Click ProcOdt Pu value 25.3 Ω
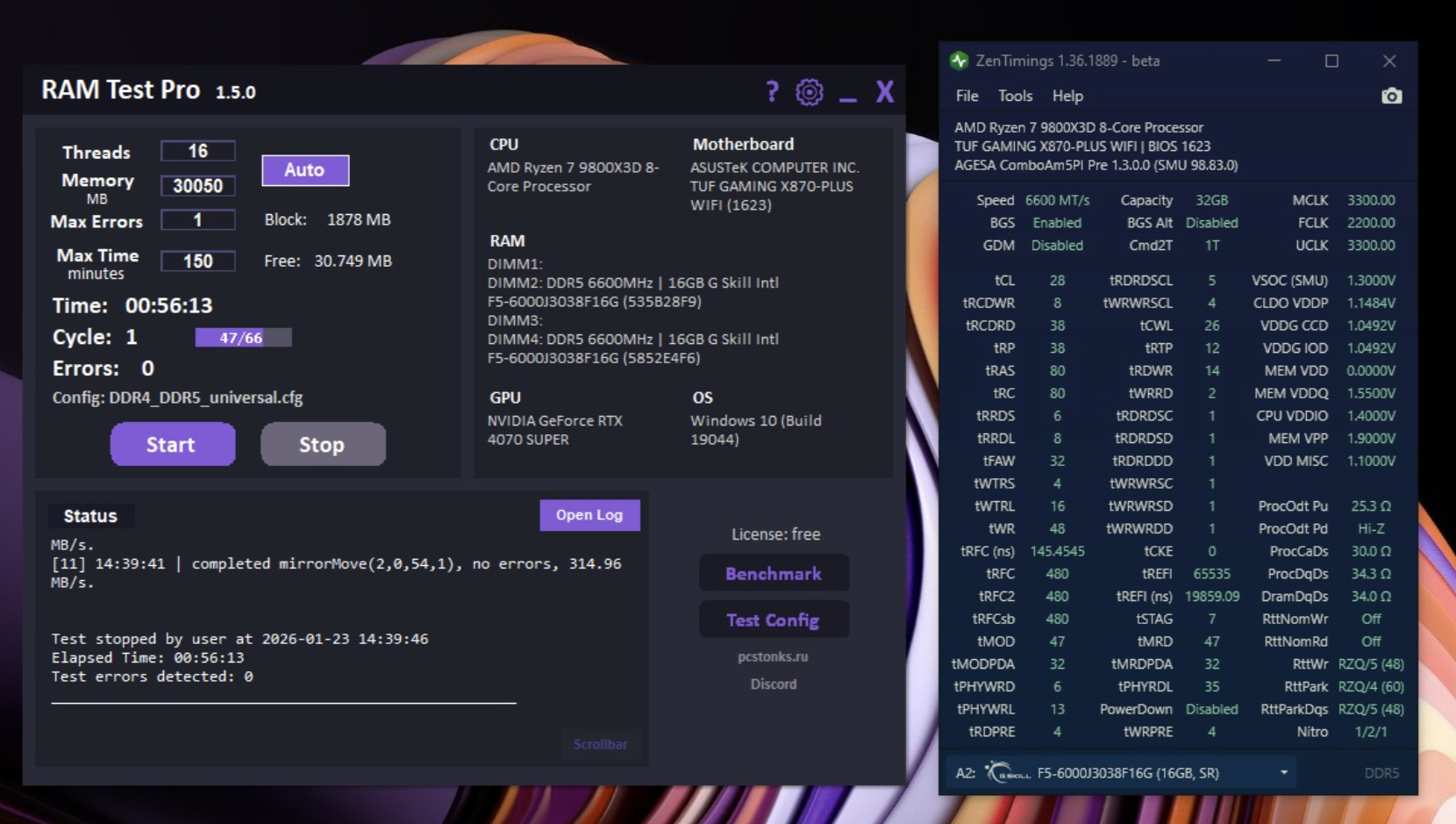This screenshot has height=824, width=1456. [1371, 506]
